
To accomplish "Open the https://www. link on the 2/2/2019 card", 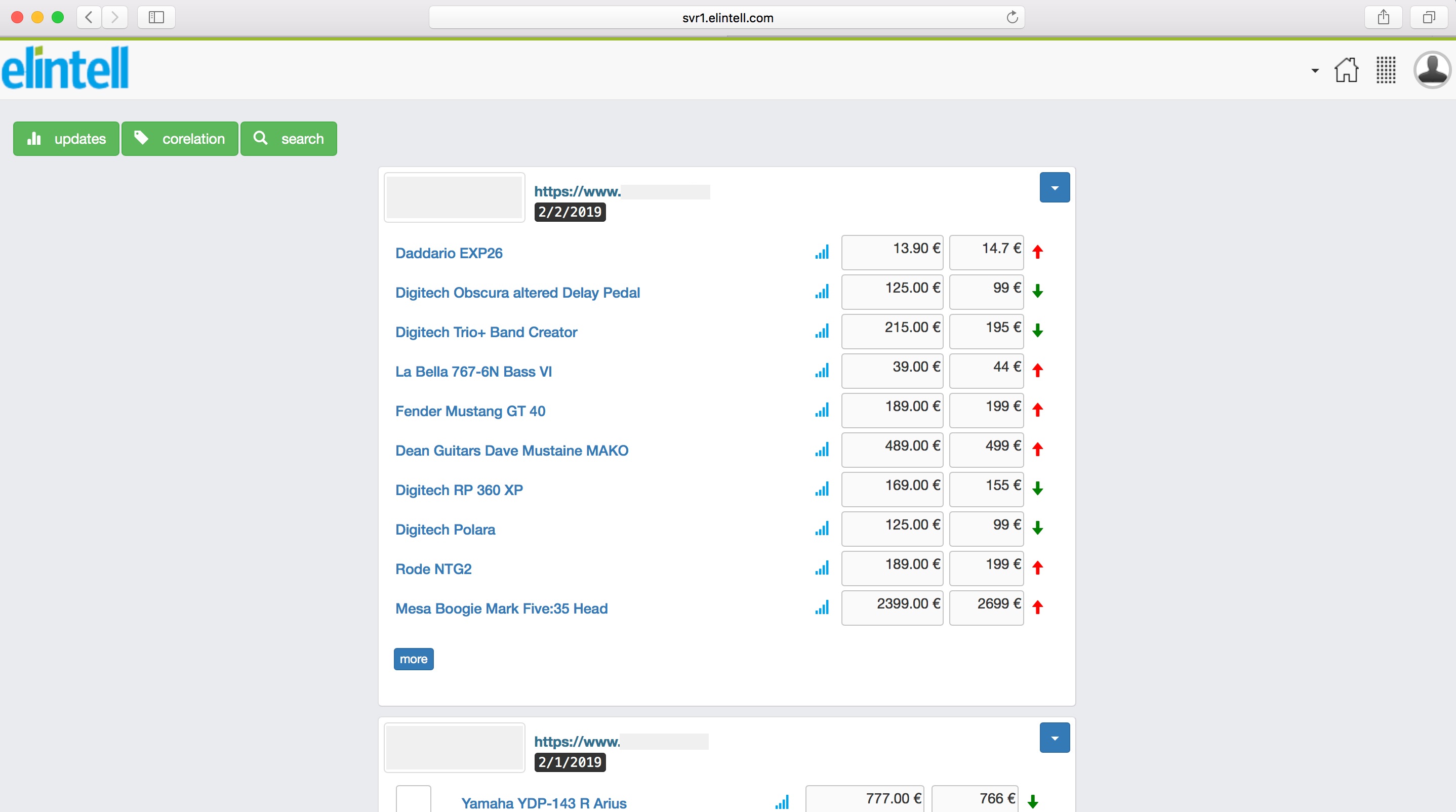I will (x=578, y=191).
